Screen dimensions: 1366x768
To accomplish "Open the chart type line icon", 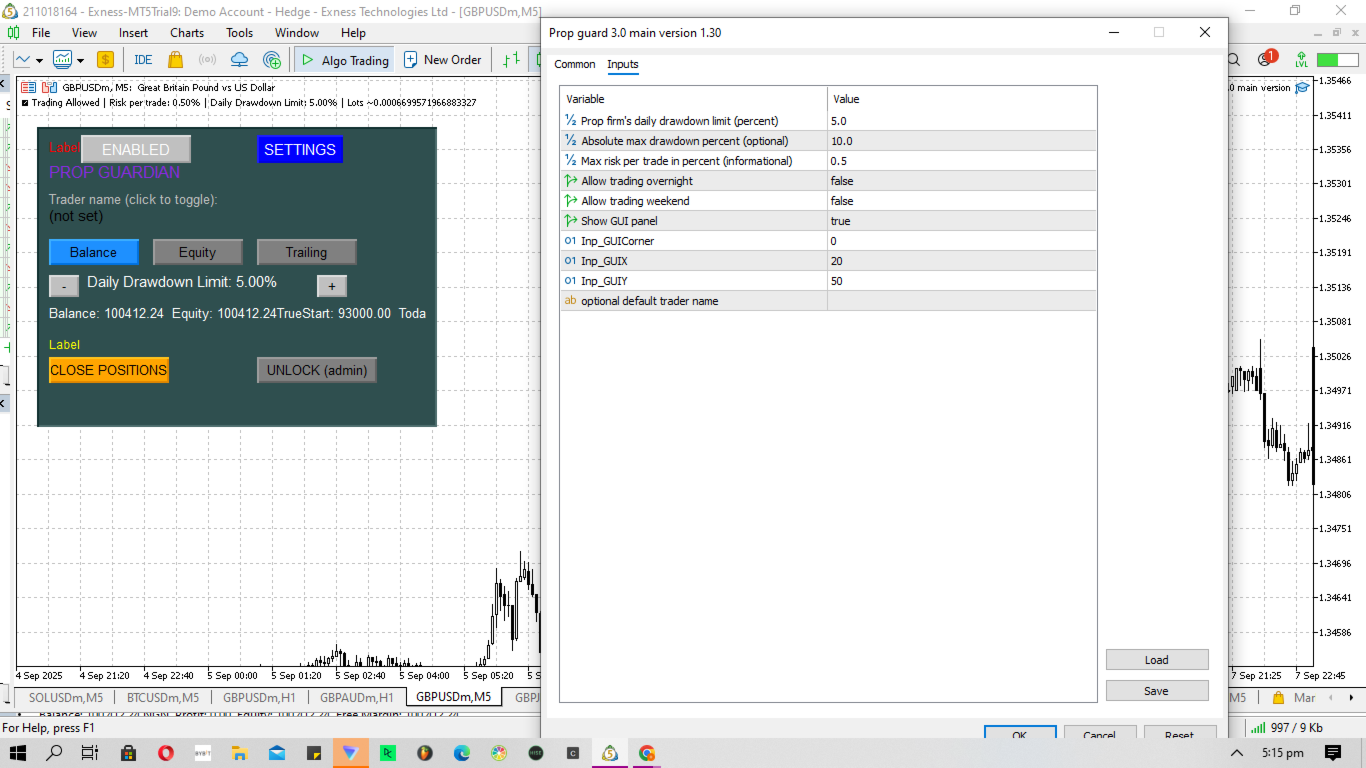I will pos(22,60).
